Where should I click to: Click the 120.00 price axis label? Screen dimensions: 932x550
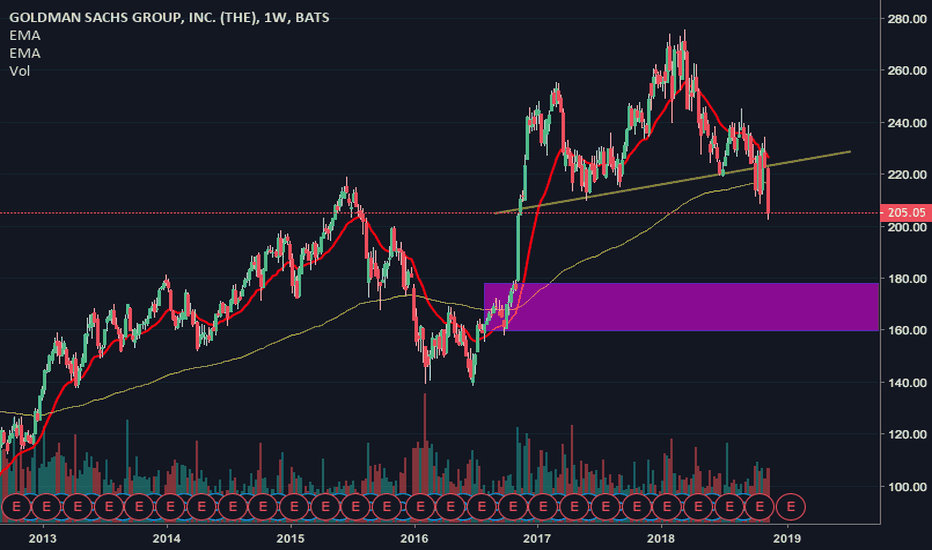point(907,435)
